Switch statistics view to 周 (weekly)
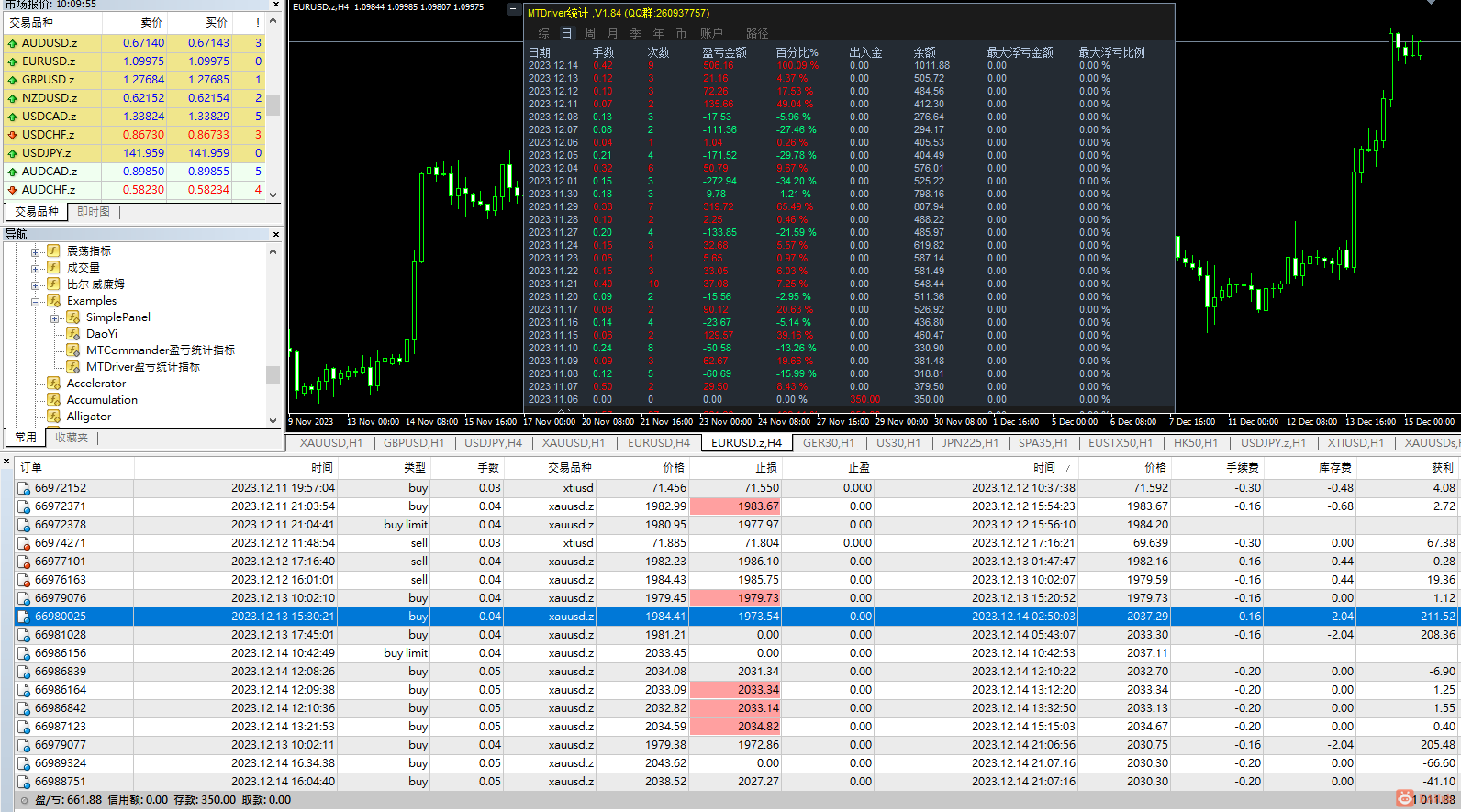 pos(590,33)
